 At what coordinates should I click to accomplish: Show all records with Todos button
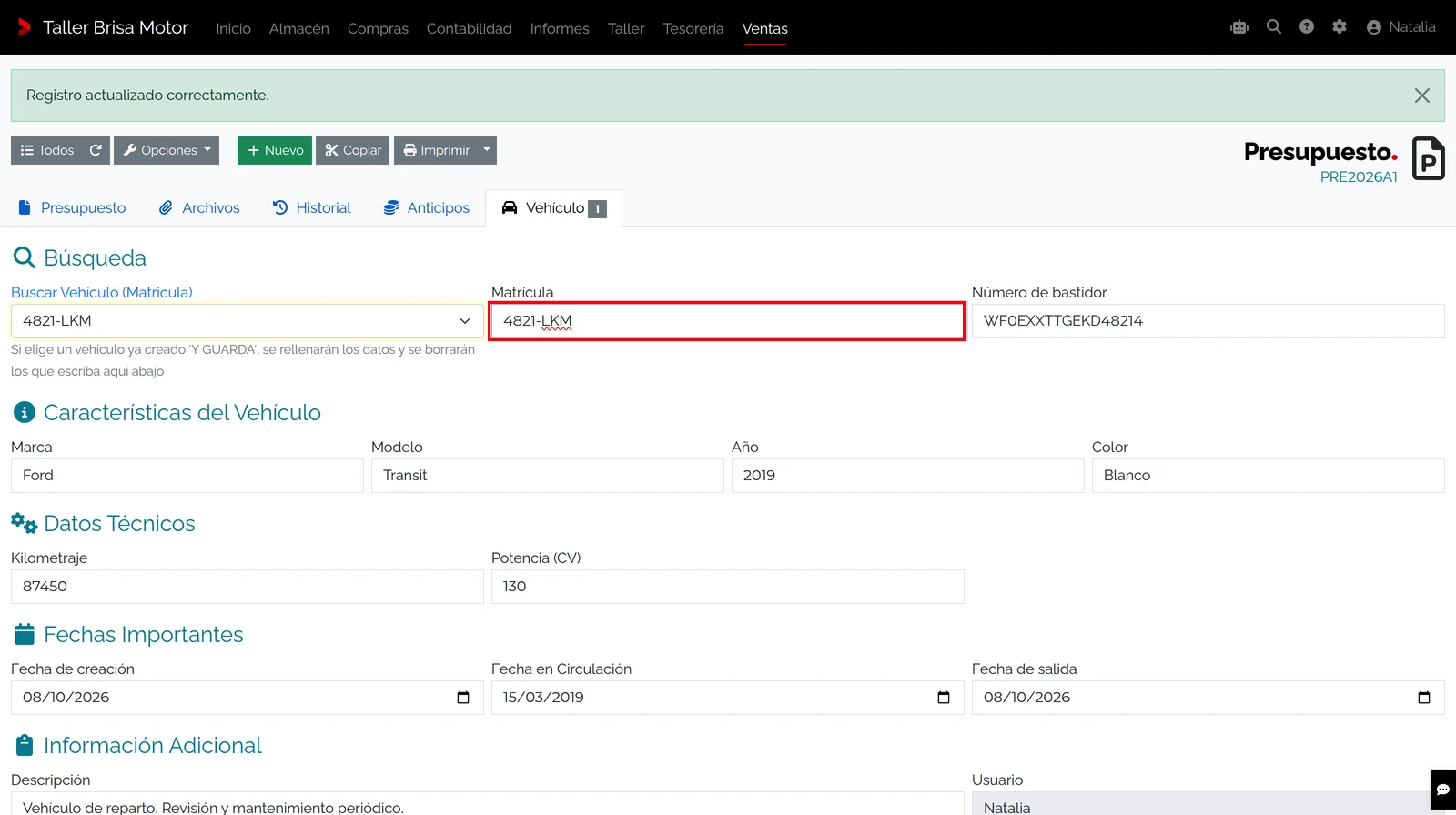click(46, 150)
